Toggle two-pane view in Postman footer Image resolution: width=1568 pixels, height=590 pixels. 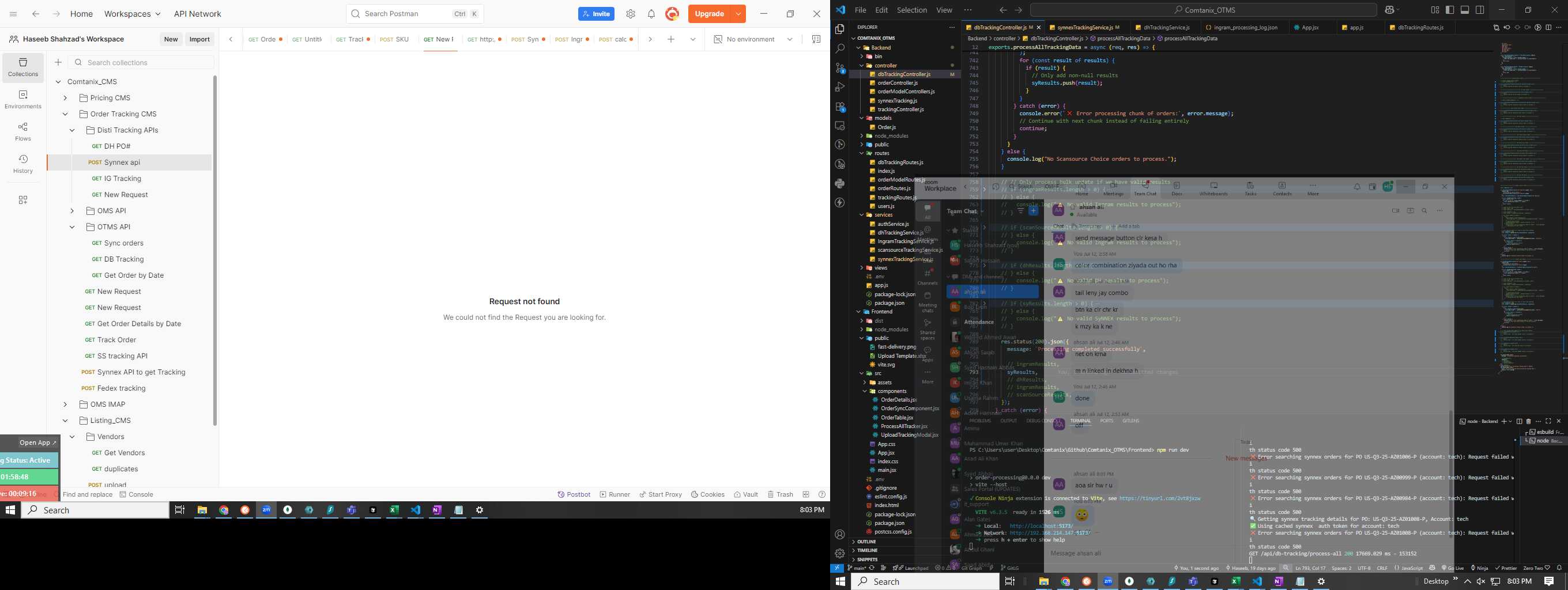pyautogui.click(x=806, y=494)
